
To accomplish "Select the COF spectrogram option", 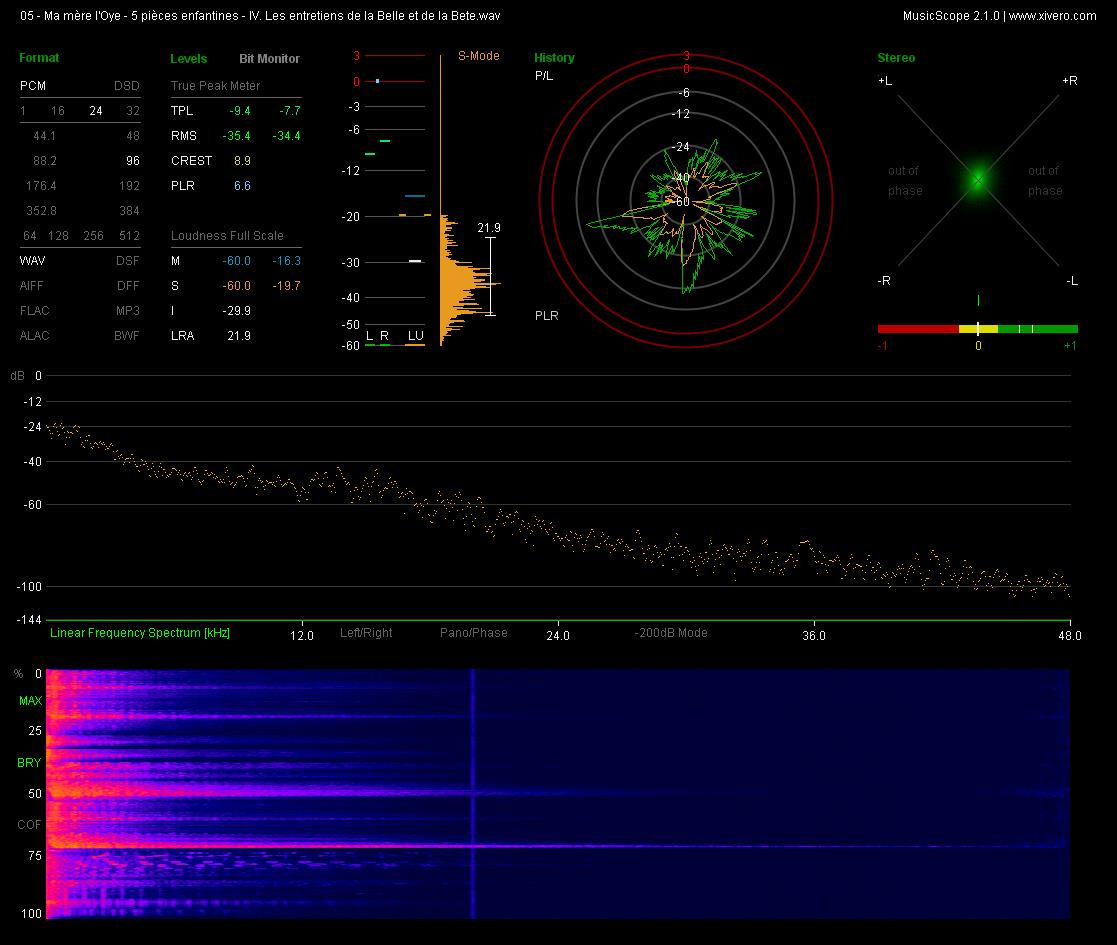I will tap(29, 825).
